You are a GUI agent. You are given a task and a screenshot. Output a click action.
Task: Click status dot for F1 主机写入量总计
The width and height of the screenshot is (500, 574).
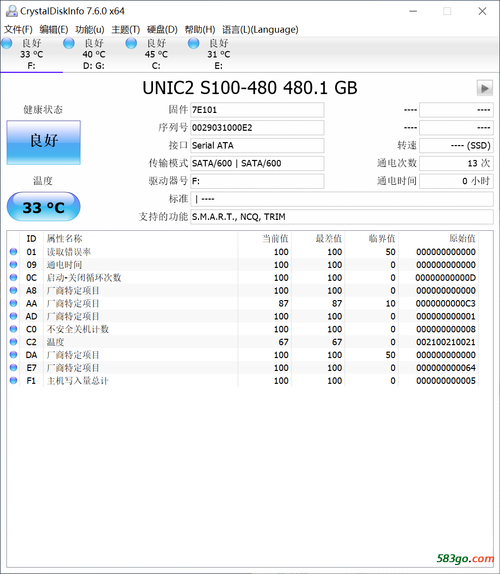coord(14,381)
